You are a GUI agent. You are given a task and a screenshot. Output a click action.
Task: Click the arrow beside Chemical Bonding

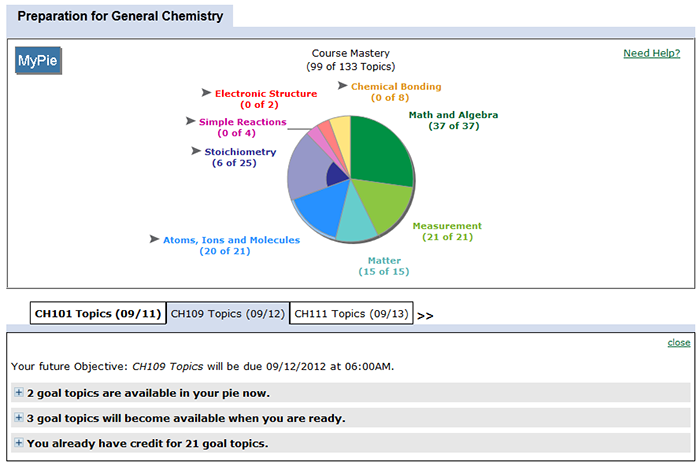343,86
